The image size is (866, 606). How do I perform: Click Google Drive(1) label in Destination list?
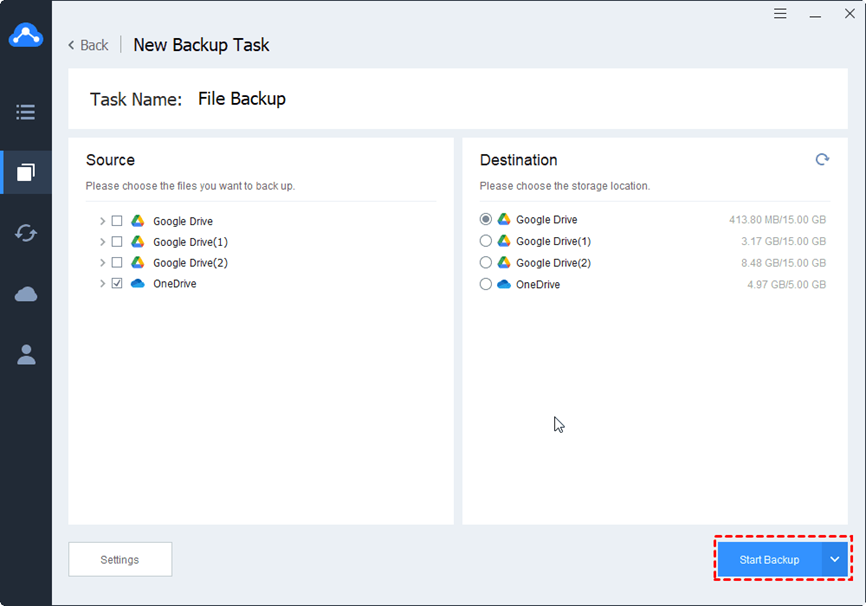tap(553, 241)
